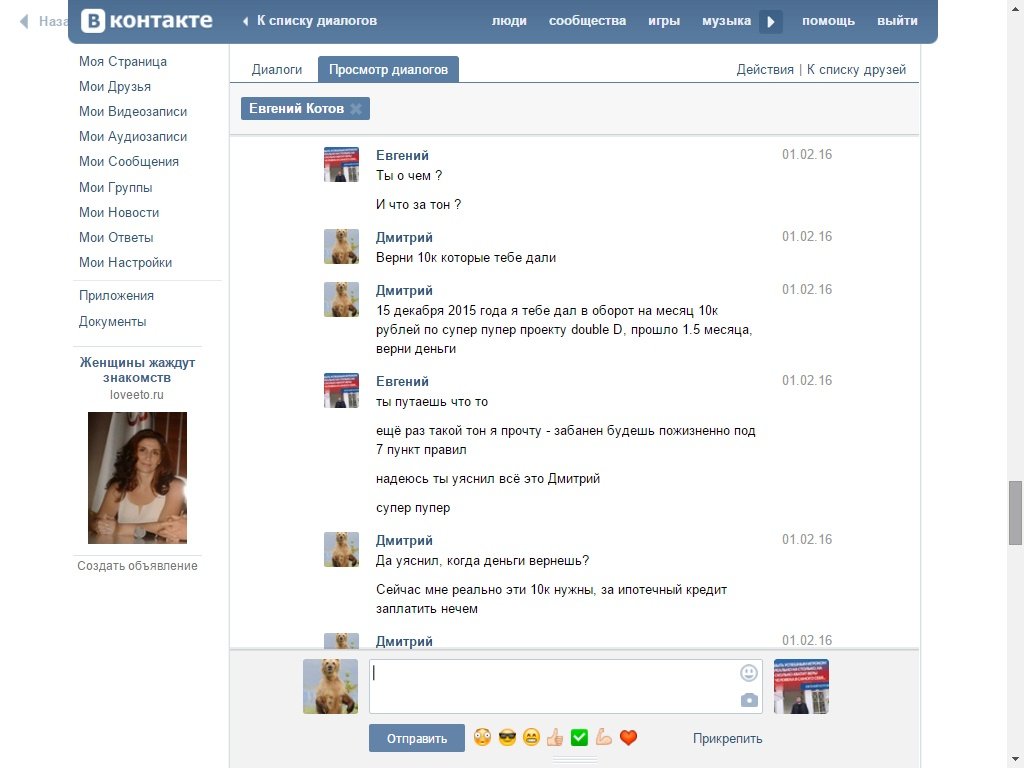Screen dimensions: 1024x768
Task: Insert the flexed biceps emoji
Action: point(603,738)
